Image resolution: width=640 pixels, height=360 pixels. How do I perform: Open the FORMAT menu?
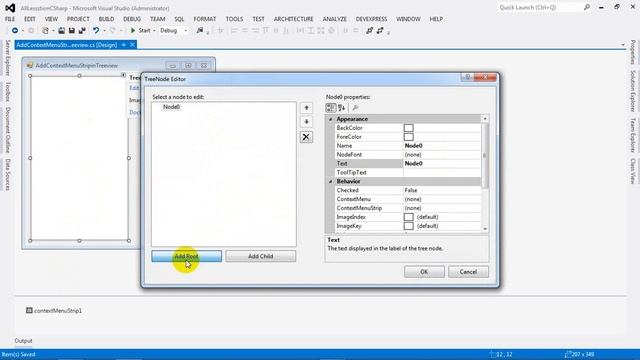click(204, 19)
